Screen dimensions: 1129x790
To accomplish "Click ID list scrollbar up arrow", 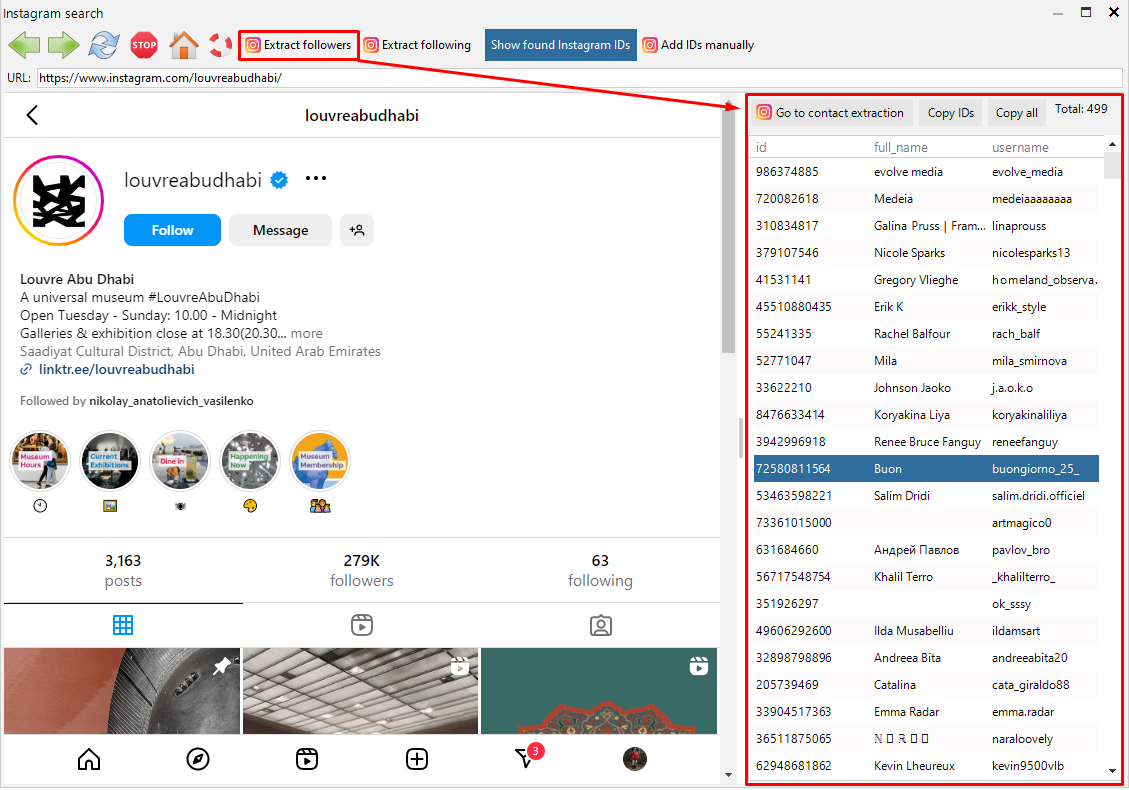I will [x=1112, y=145].
